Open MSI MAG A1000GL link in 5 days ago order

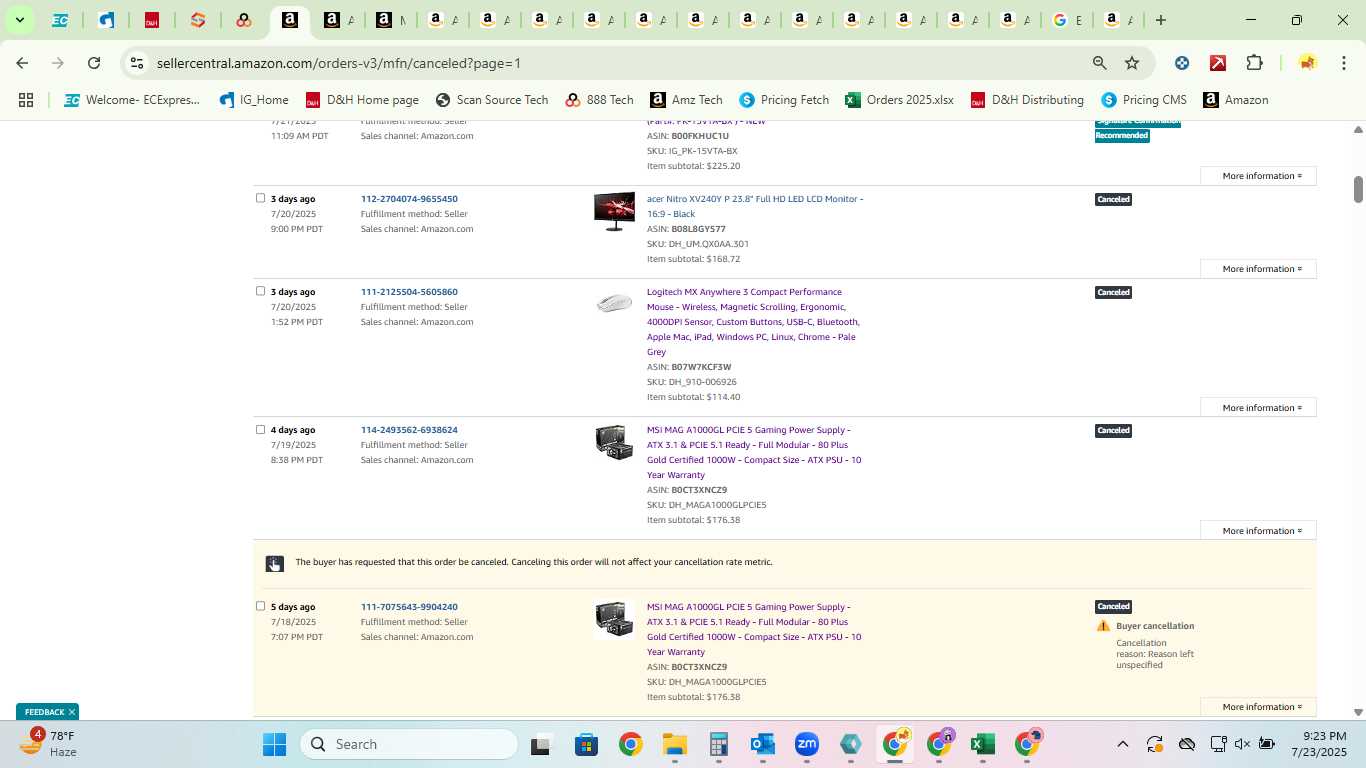[754, 629]
